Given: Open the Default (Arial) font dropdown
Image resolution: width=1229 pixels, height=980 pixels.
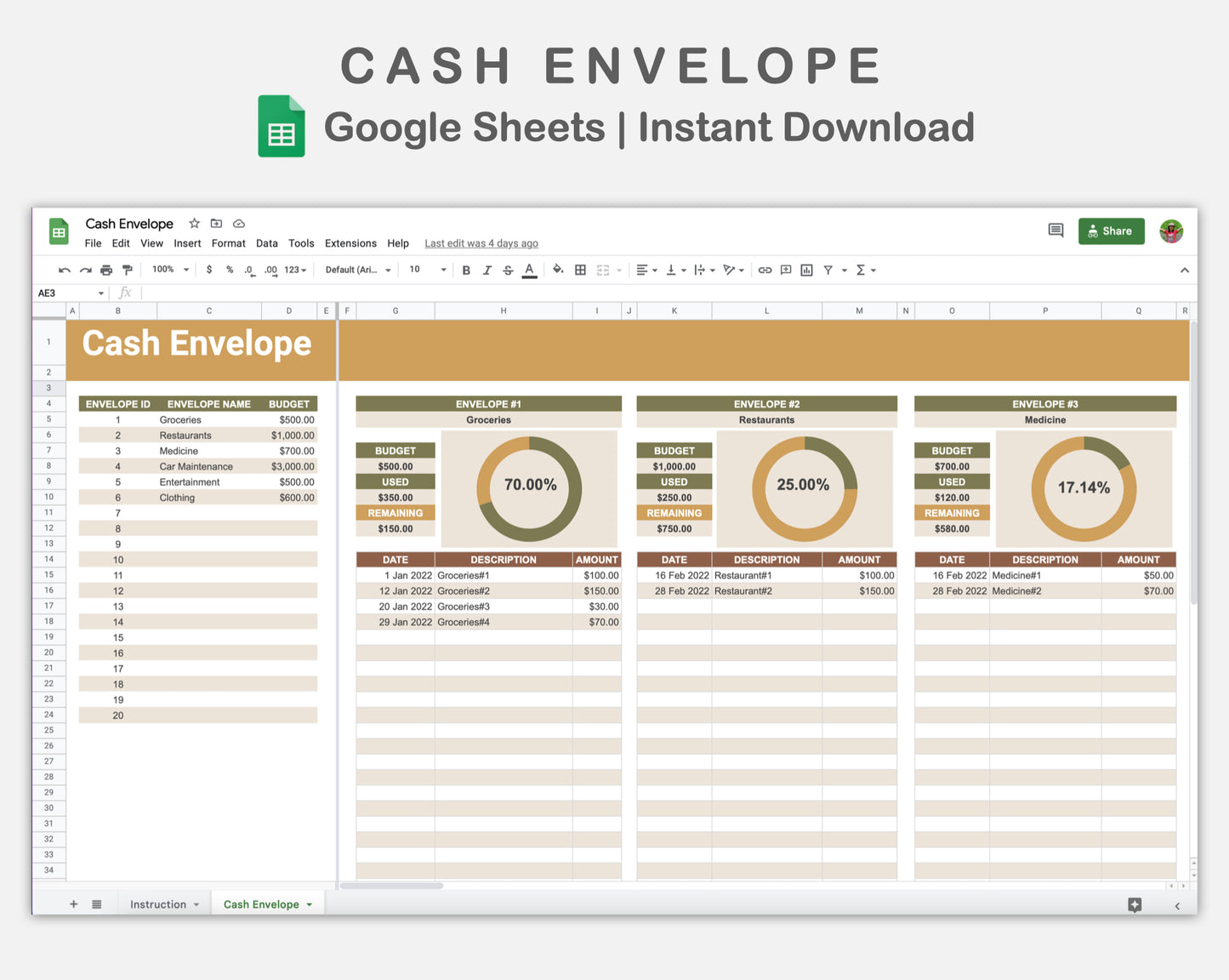Looking at the screenshot, I should (x=357, y=270).
